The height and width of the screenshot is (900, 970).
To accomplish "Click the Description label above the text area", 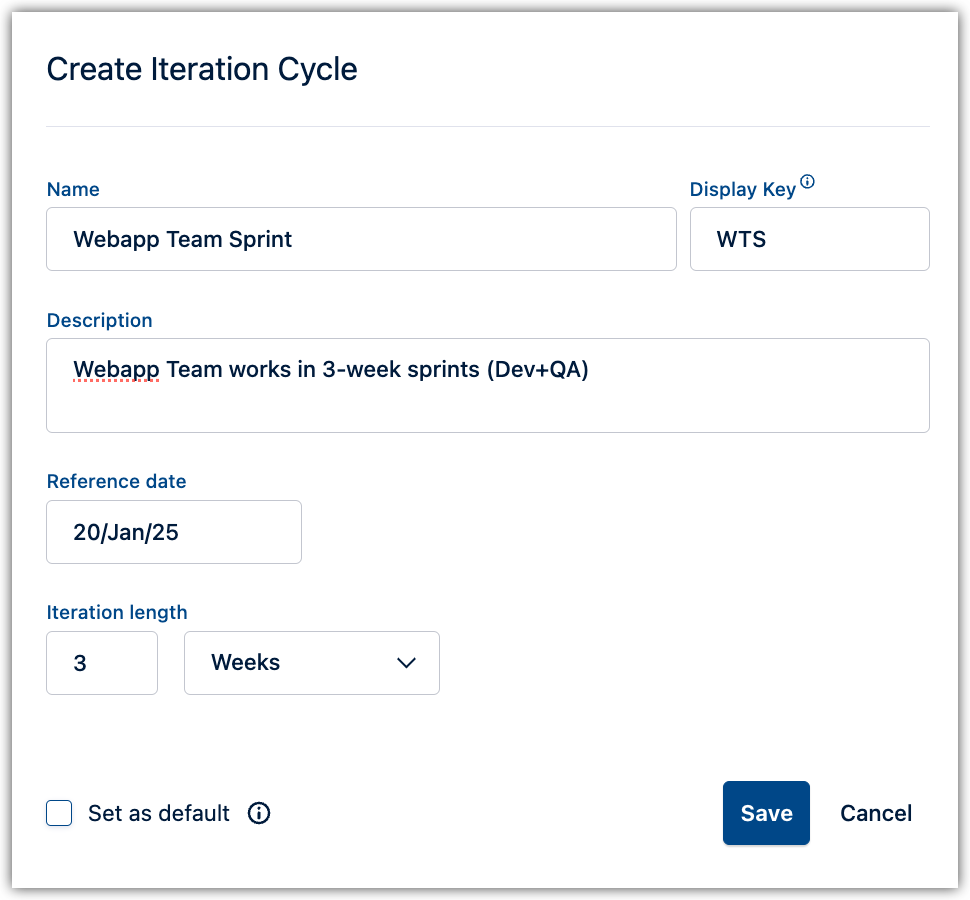I will click(x=99, y=320).
